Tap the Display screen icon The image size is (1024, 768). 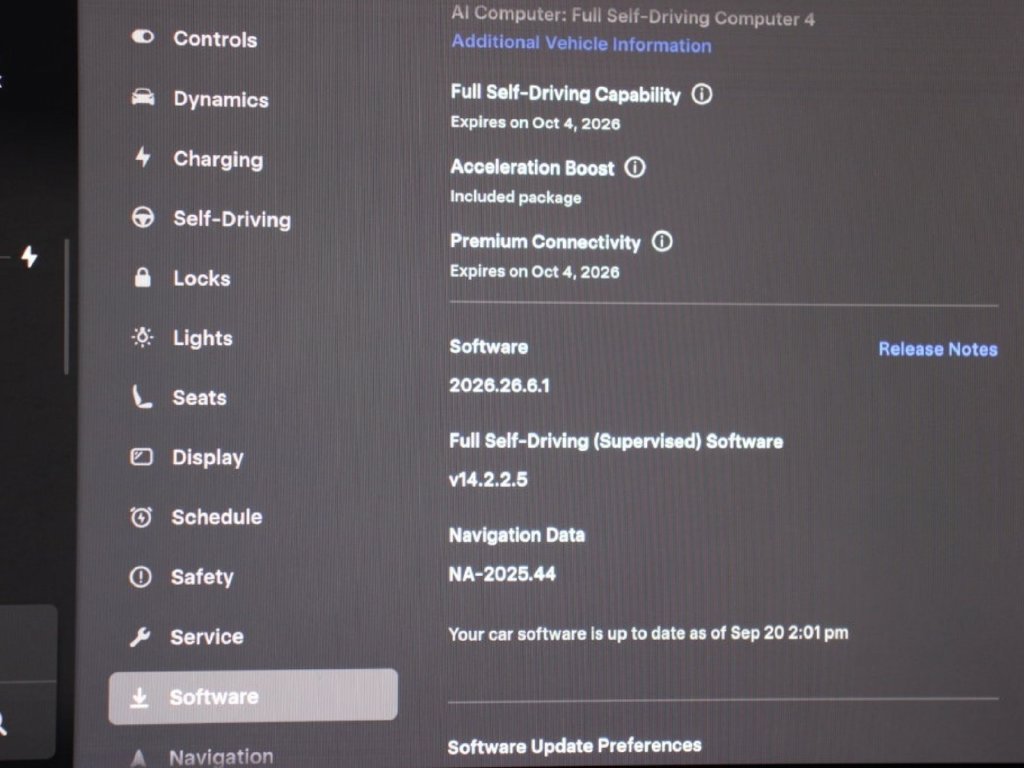coord(142,456)
